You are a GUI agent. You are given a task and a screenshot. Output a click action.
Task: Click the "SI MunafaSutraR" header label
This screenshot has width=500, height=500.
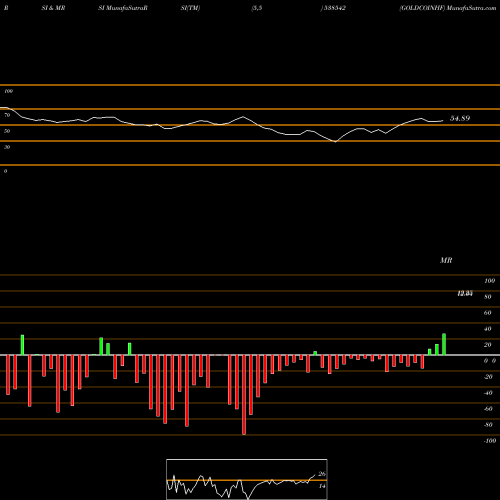(x=123, y=8)
